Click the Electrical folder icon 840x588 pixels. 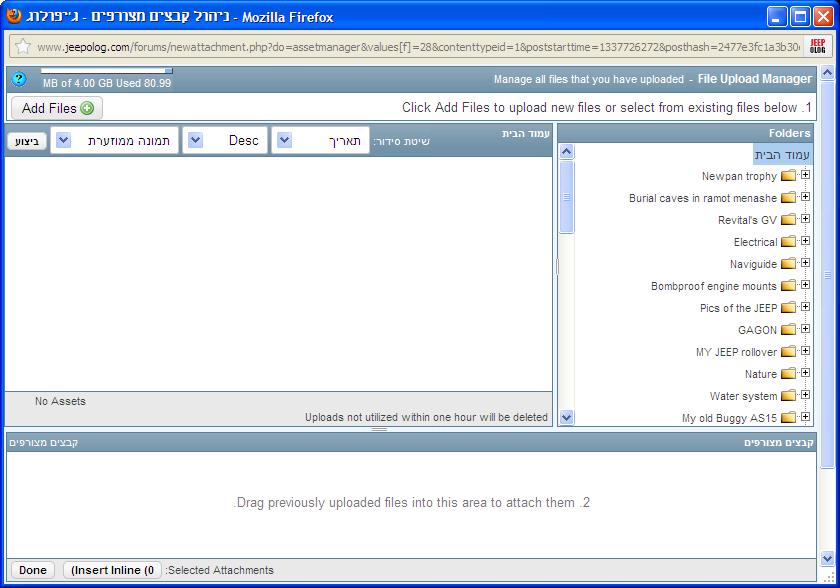788,242
